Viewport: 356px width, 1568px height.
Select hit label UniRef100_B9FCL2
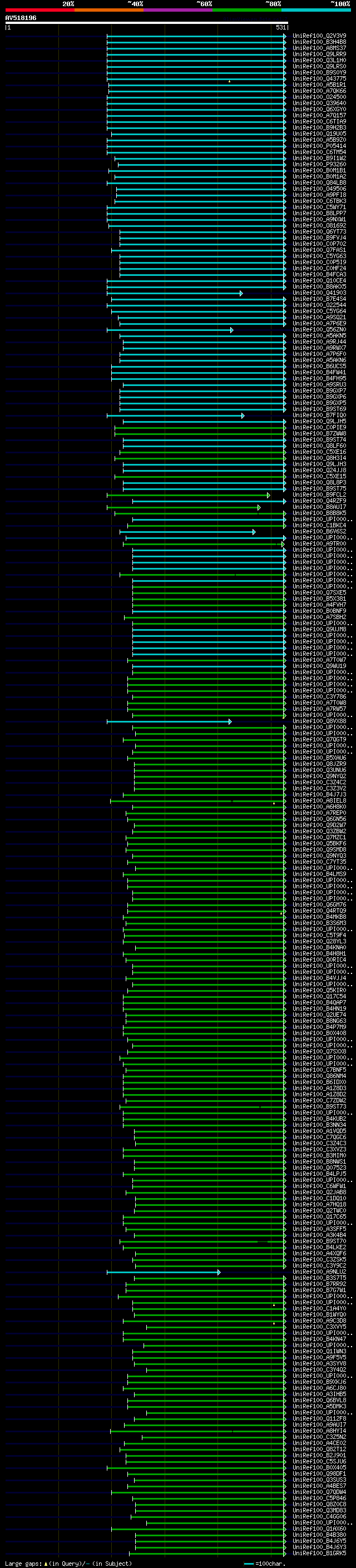(x=319, y=495)
